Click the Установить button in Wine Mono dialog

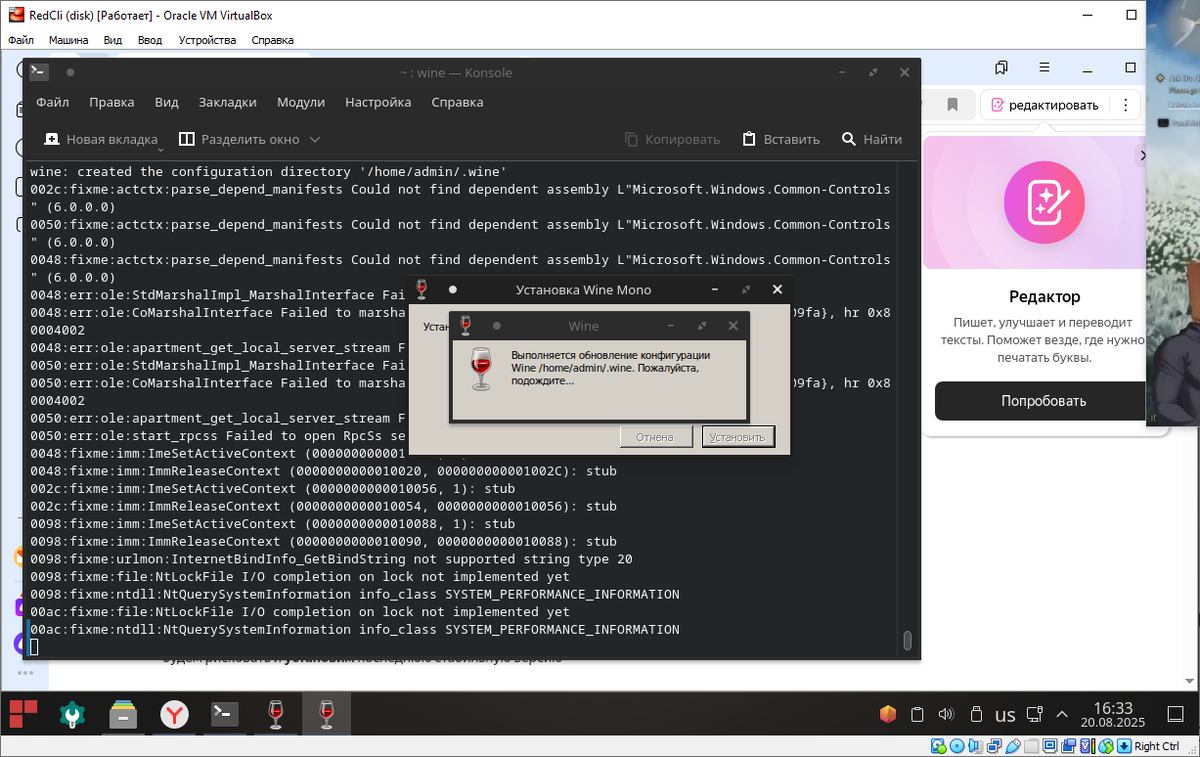point(738,437)
